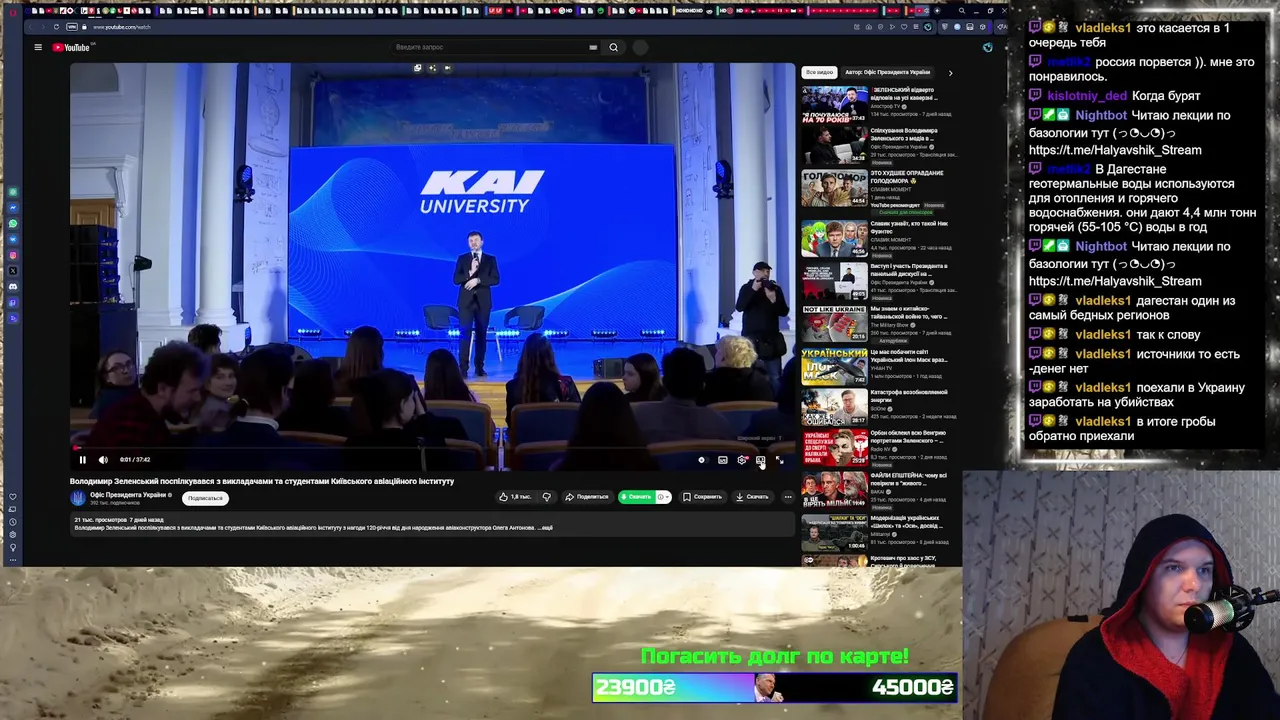Open the player settings gear

(x=742, y=460)
